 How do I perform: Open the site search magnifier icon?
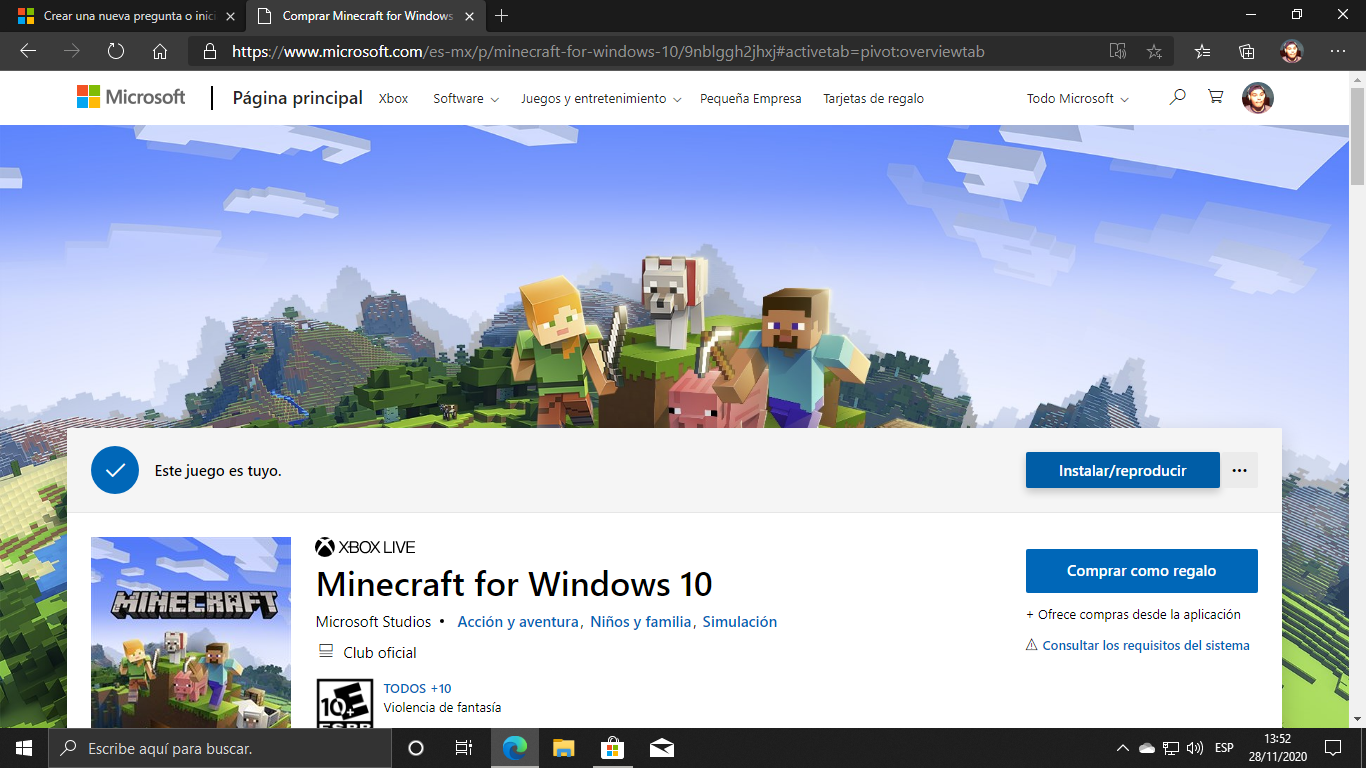(x=1178, y=97)
